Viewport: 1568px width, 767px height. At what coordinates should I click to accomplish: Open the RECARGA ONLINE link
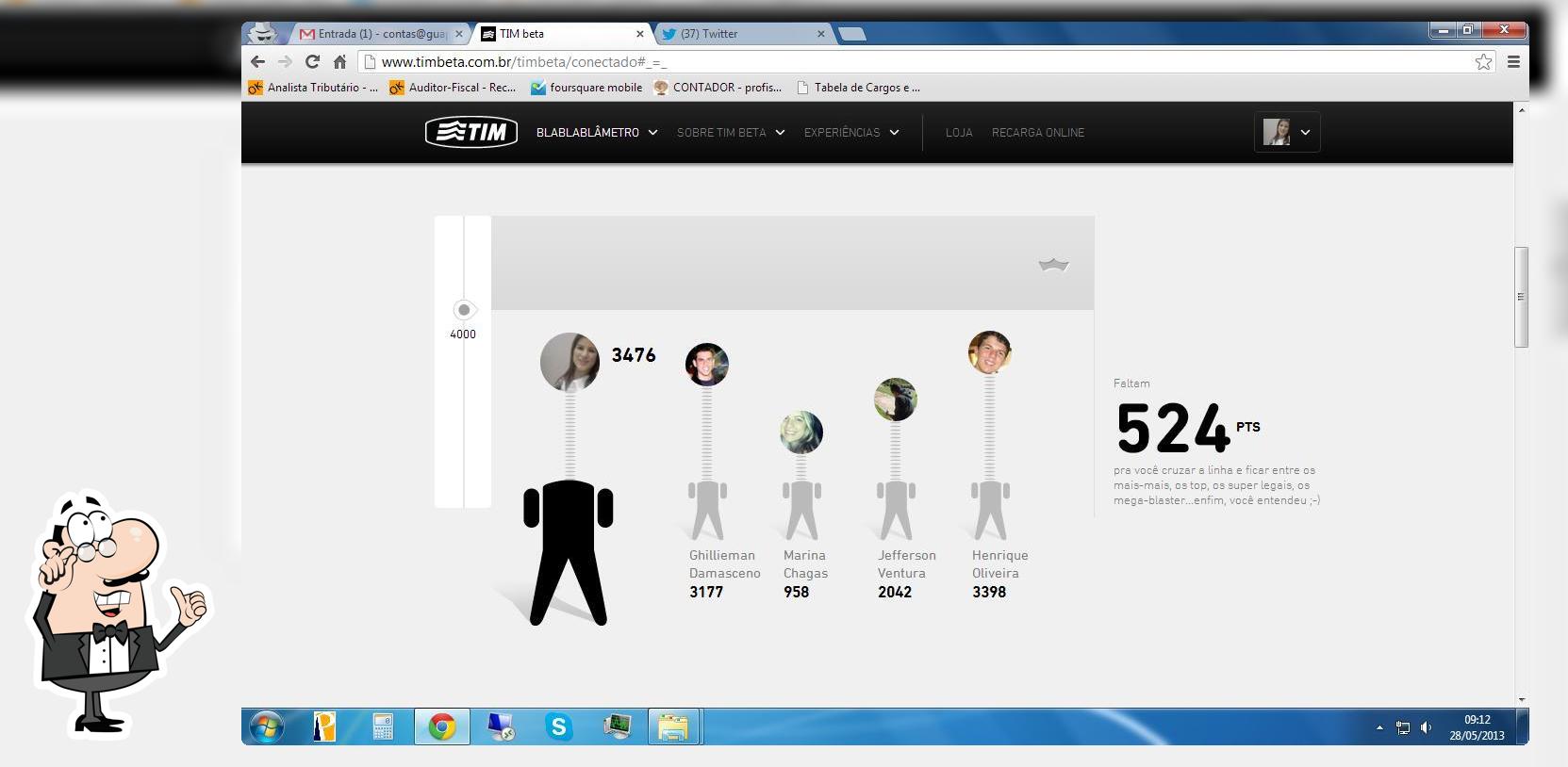pos(1038,133)
